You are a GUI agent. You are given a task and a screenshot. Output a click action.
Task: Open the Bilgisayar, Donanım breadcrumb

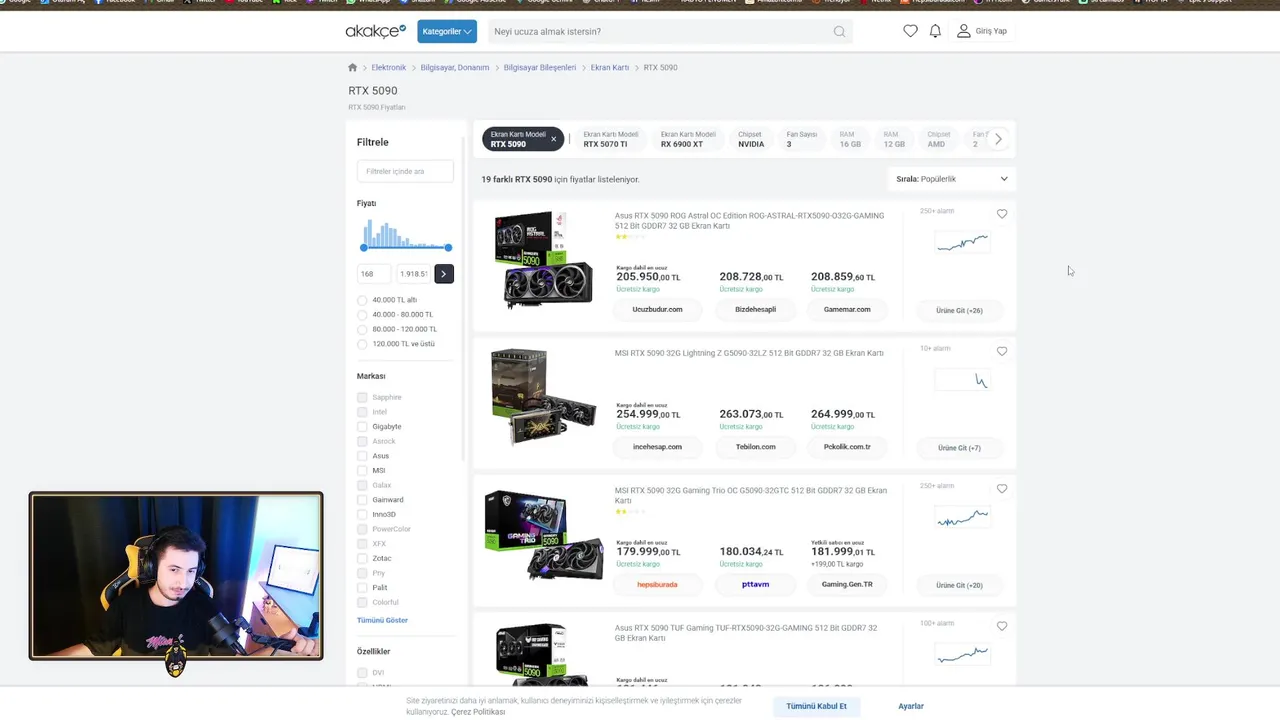pos(455,67)
